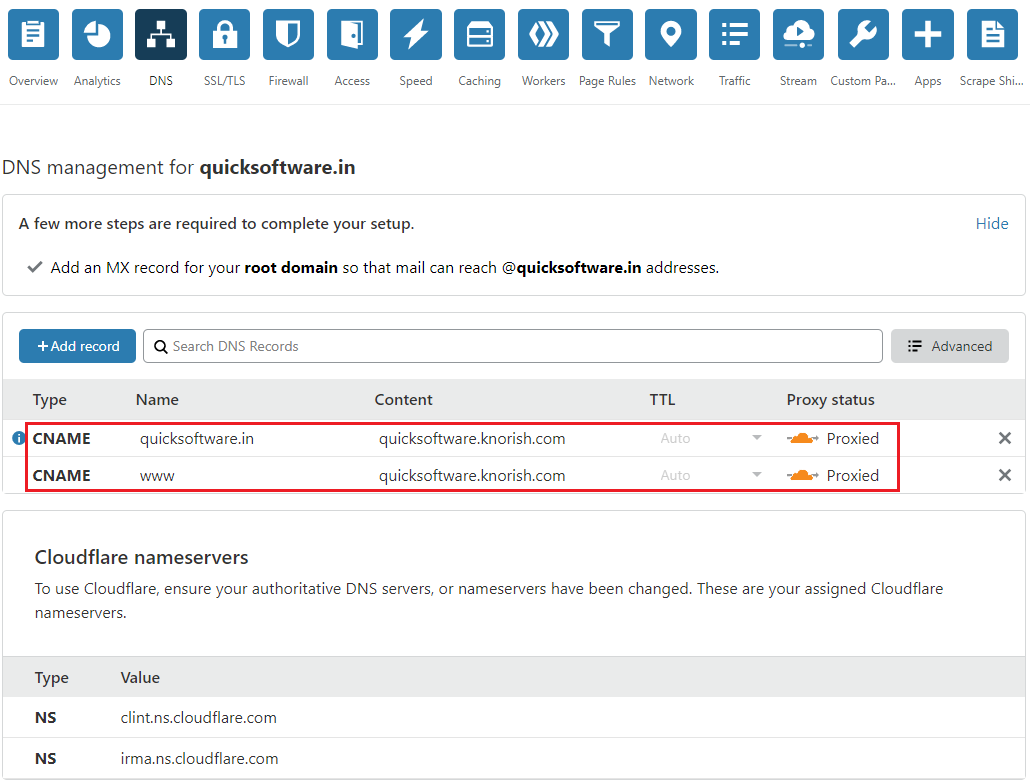Open the Workers icon
The height and width of the screenshot is (782, 1030).
(543, 34)
